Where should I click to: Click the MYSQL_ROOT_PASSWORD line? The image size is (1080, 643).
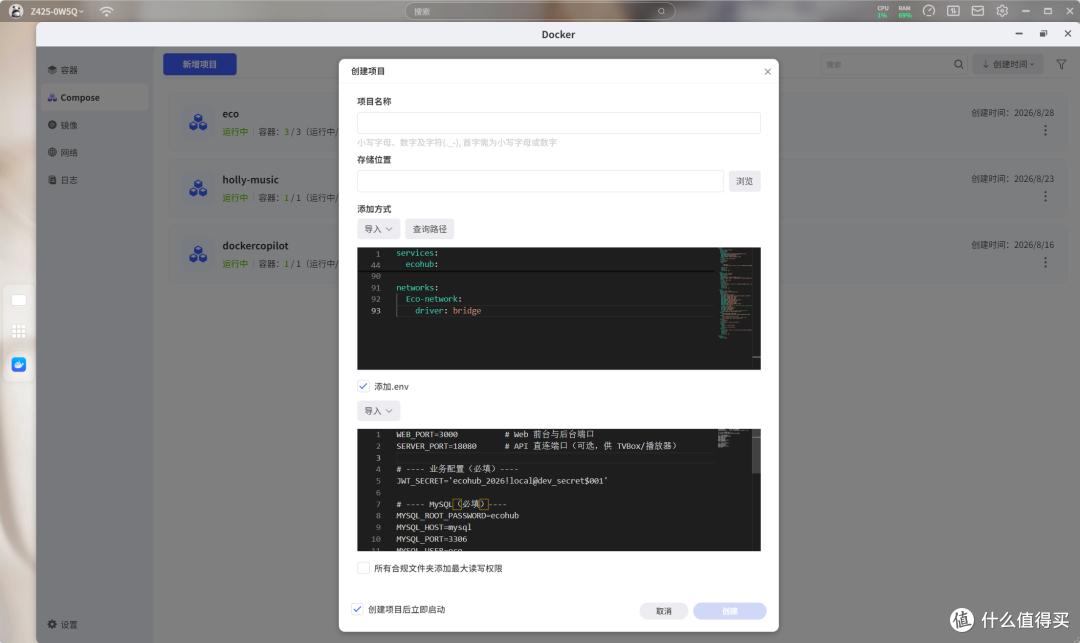pyautogui.click(x=457, y=516)
